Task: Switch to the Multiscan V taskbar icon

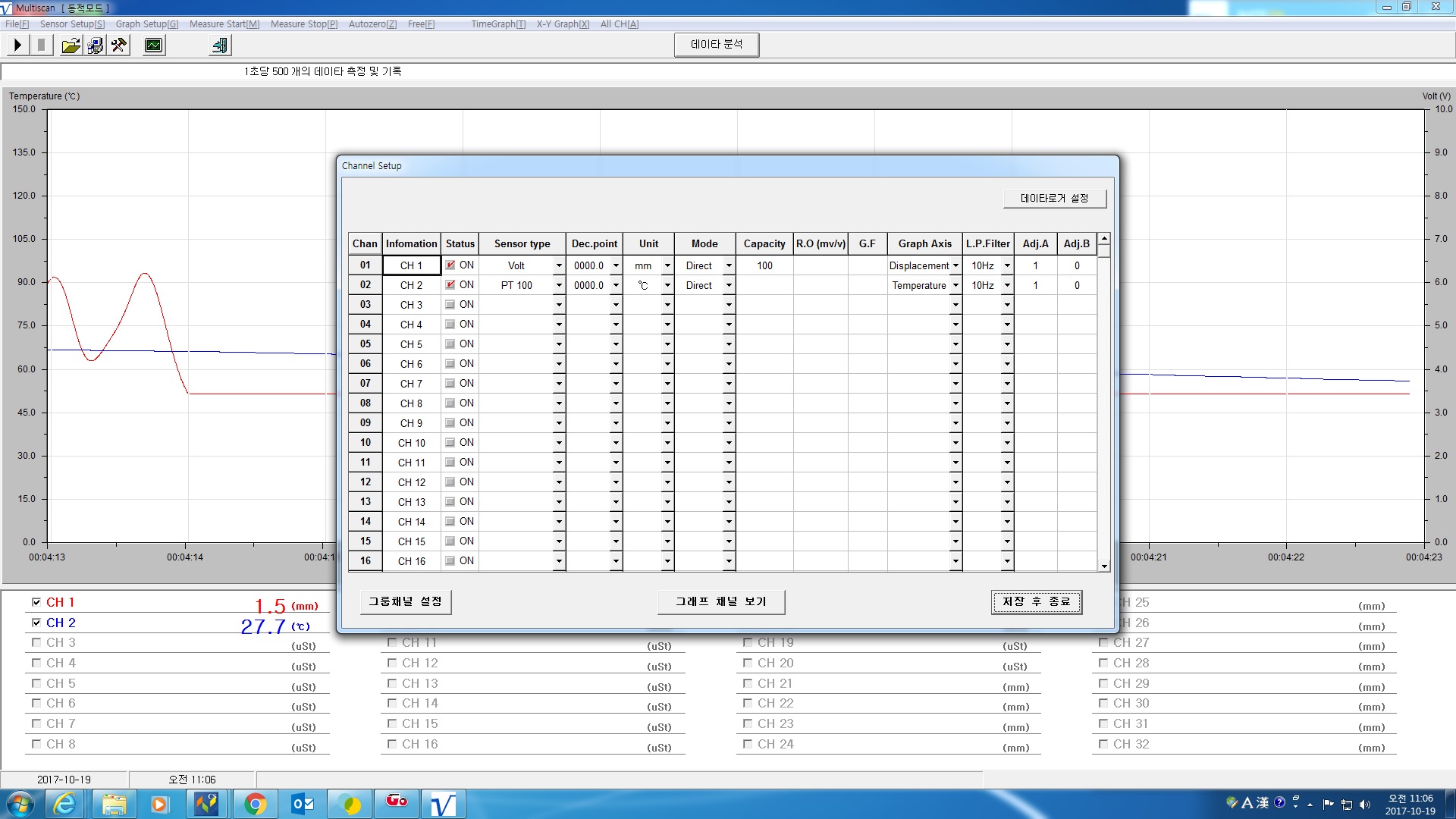Action: coord(444,804)
